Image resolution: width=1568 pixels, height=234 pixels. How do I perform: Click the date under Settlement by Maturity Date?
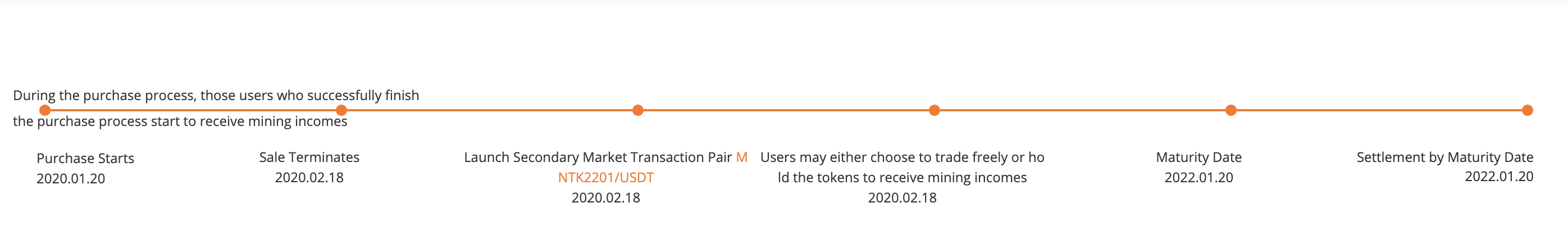click(1498, 176)
